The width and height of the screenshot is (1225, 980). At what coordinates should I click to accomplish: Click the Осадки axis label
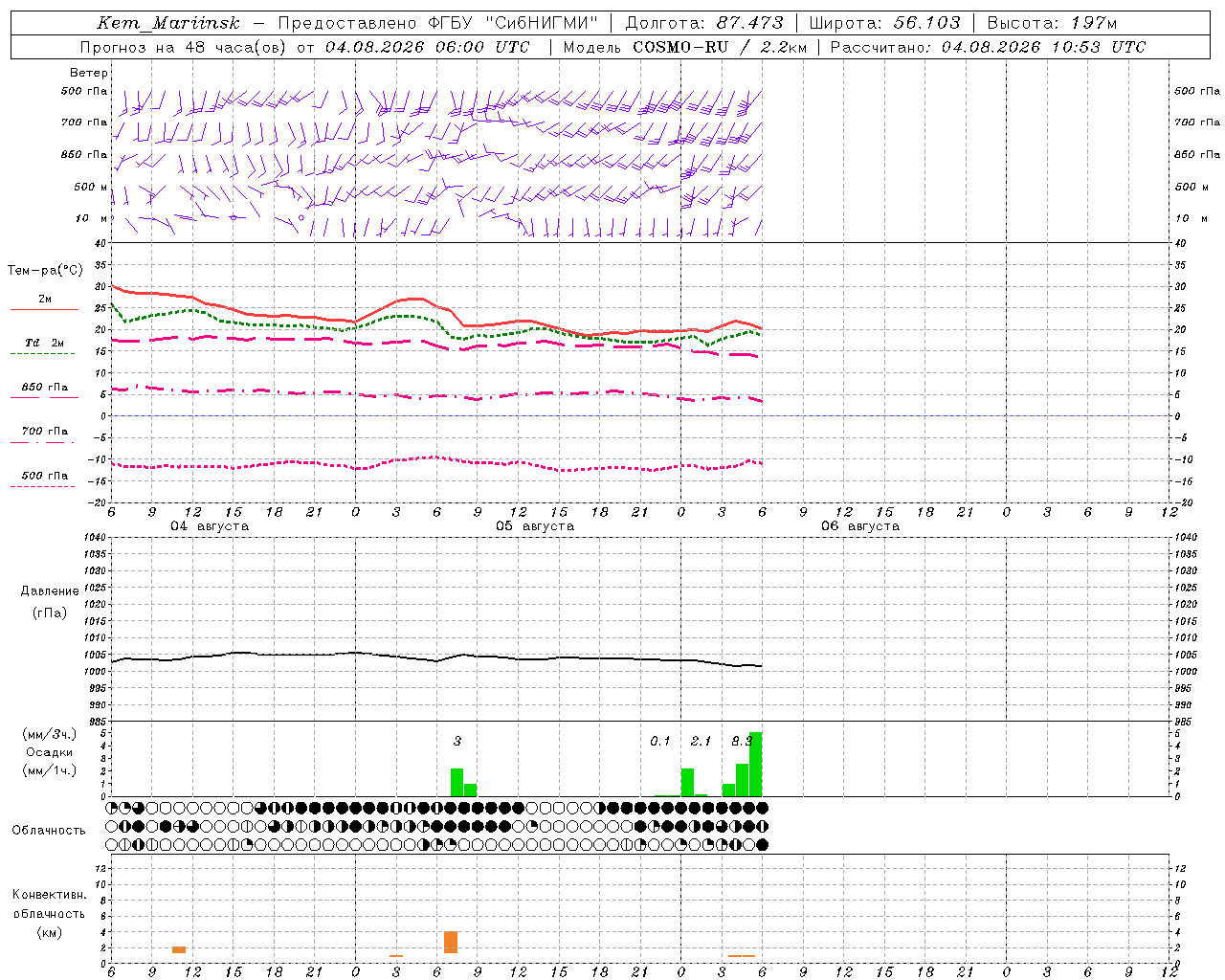click(49, 752)
